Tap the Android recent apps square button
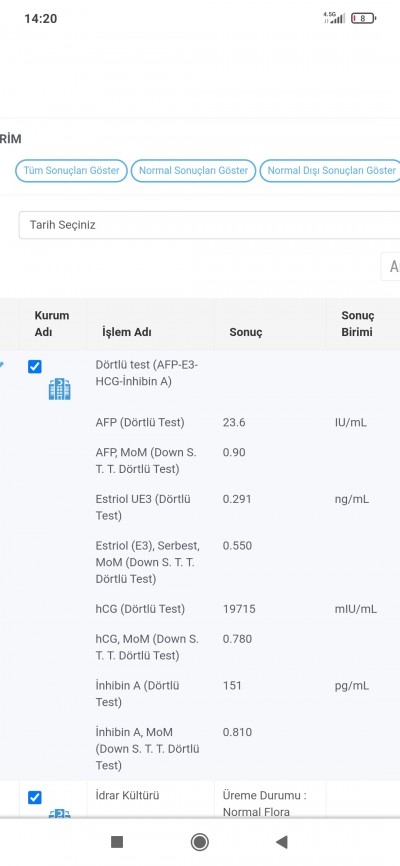Image resolution: width=400 pixels, height=866 pixels. (x=117, y=842)
